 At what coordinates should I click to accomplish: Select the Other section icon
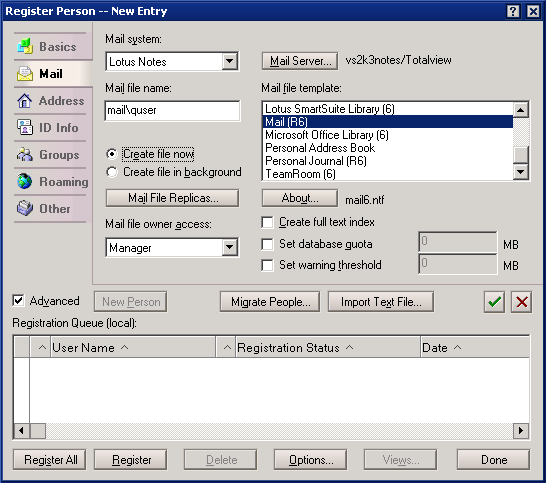point(25,208)
